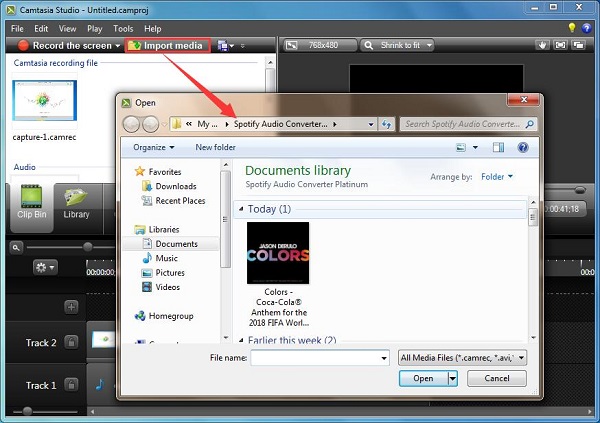Screen dimensions: 600x423
Task: Click the File name input field
Action: 320,358
